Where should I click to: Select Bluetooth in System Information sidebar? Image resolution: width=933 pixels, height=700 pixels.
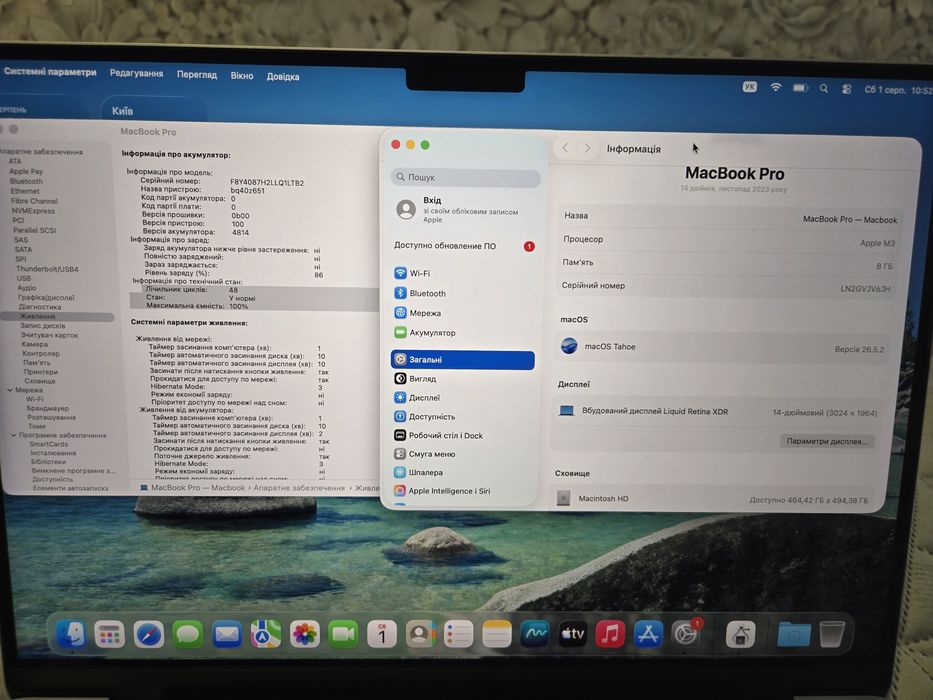click(26, 181)
